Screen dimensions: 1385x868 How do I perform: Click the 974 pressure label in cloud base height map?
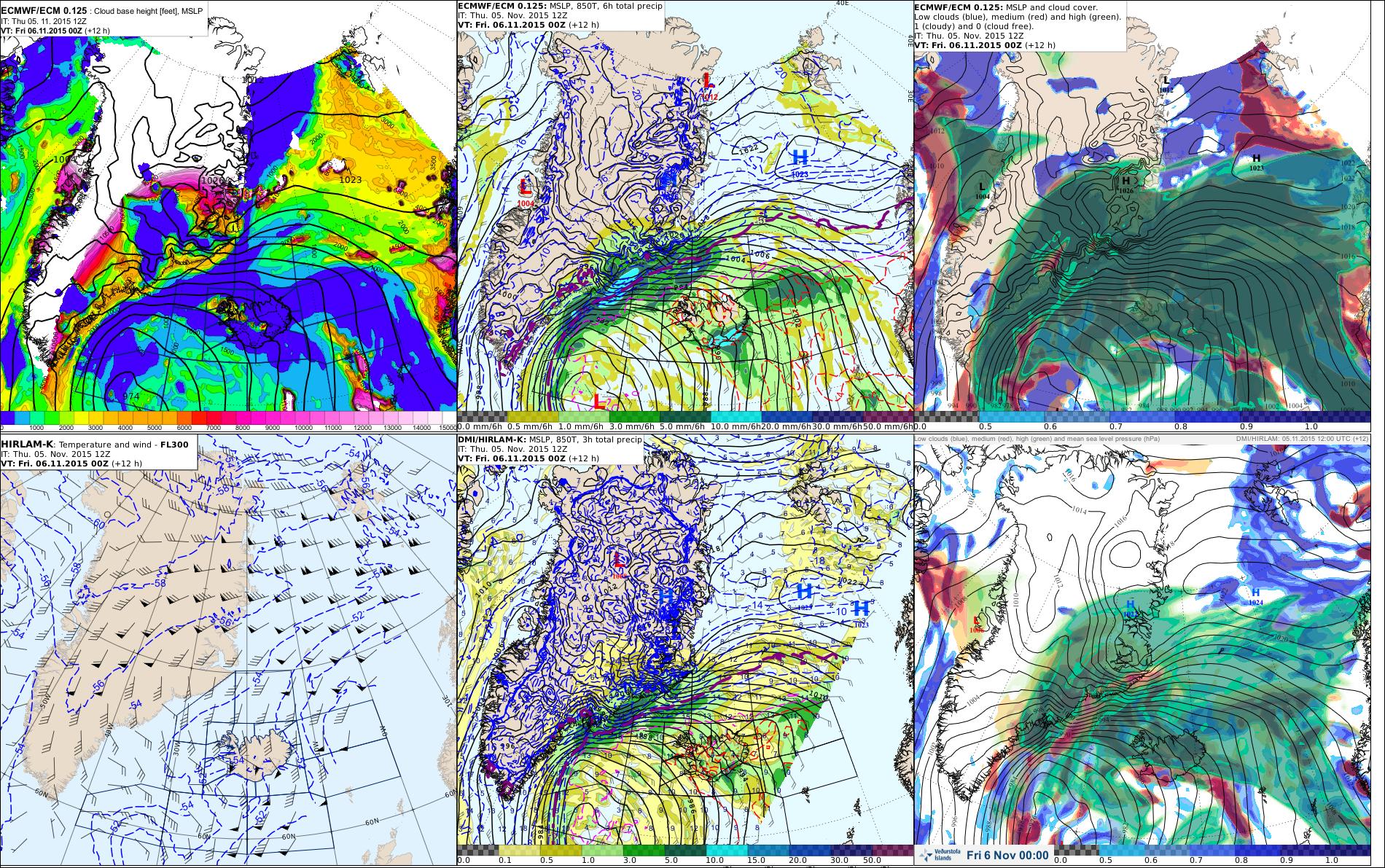(131, 396)
